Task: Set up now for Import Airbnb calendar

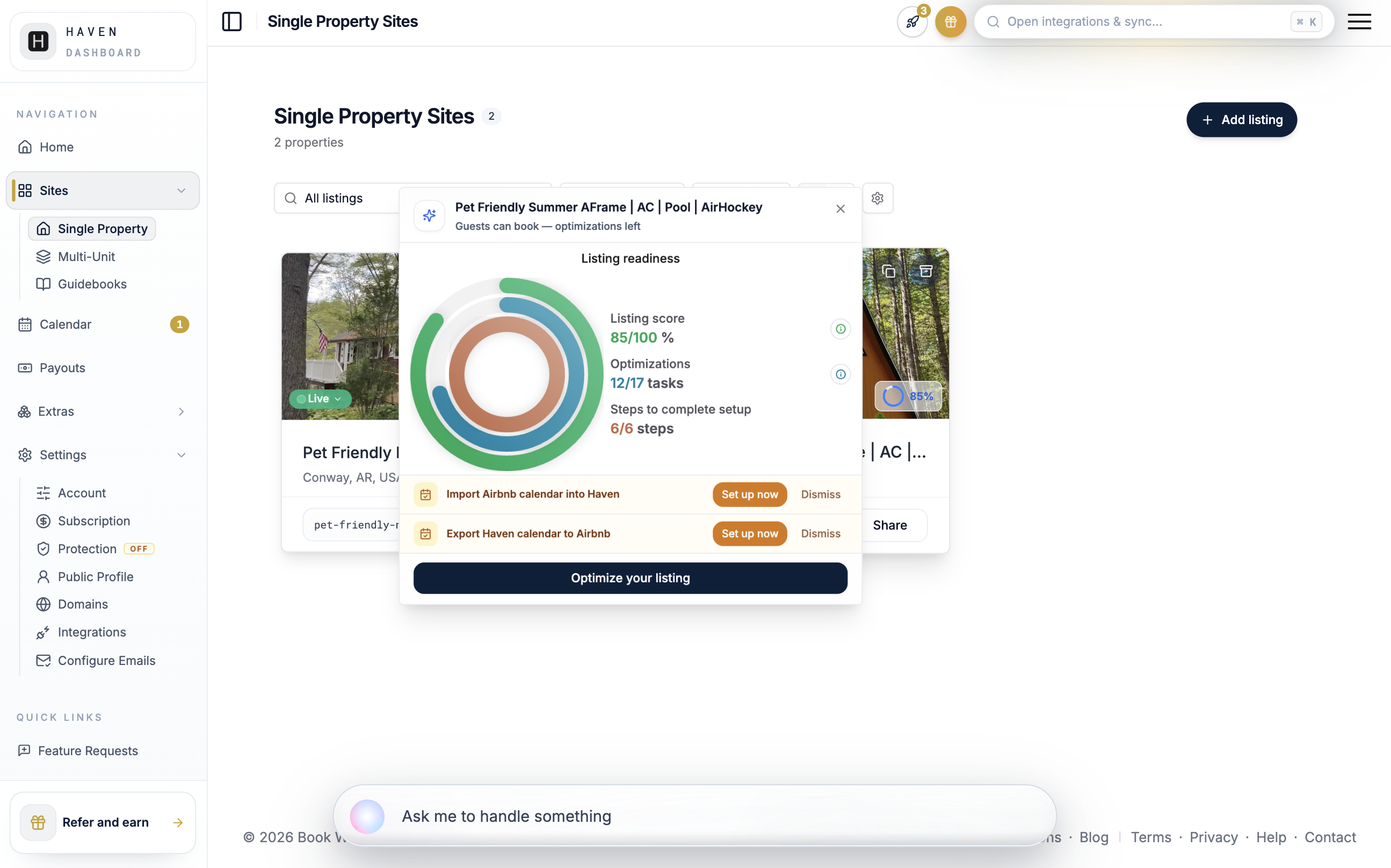Action: coord(749,494)
